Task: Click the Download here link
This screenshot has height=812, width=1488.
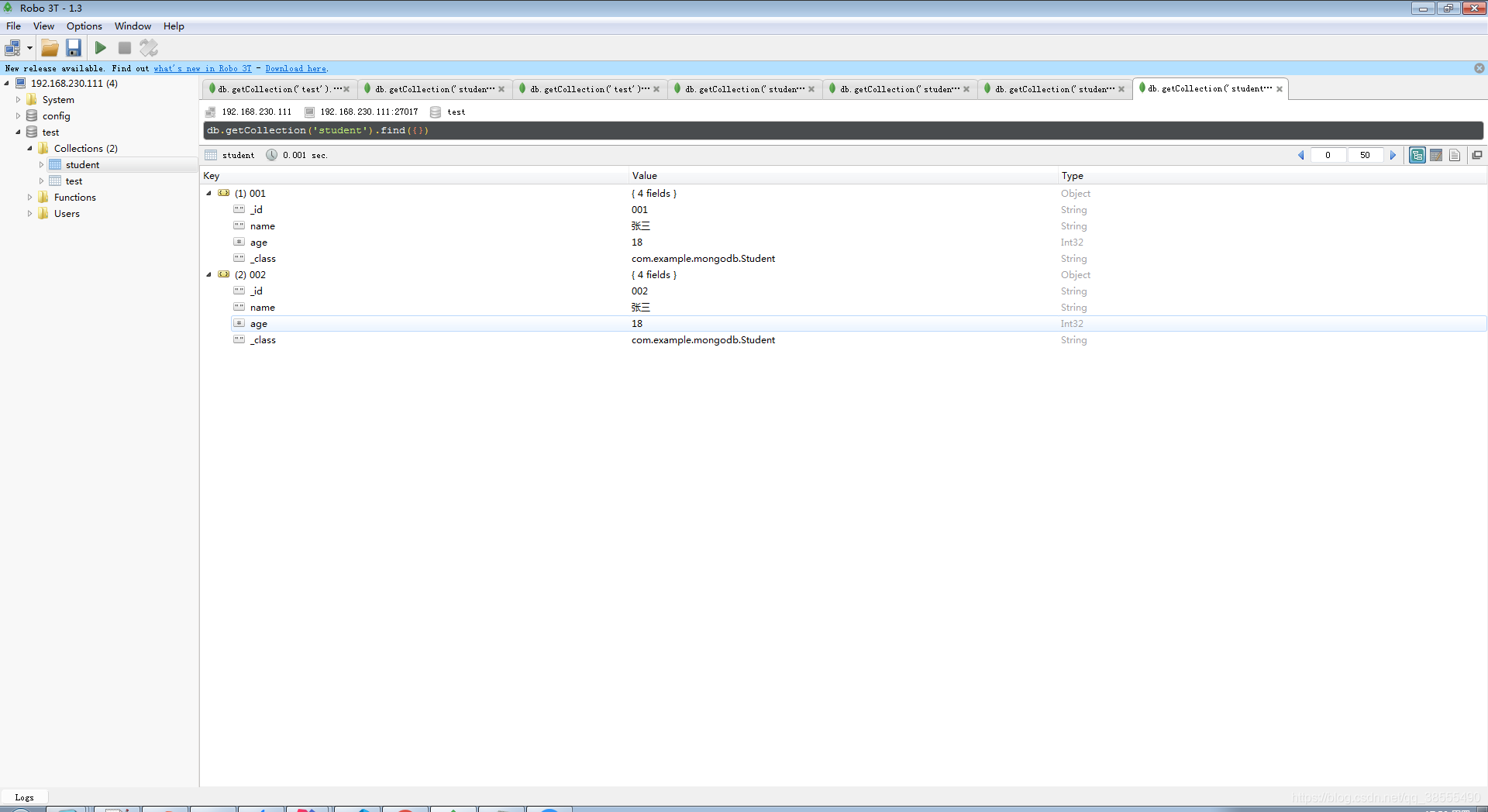Action: 295,68
